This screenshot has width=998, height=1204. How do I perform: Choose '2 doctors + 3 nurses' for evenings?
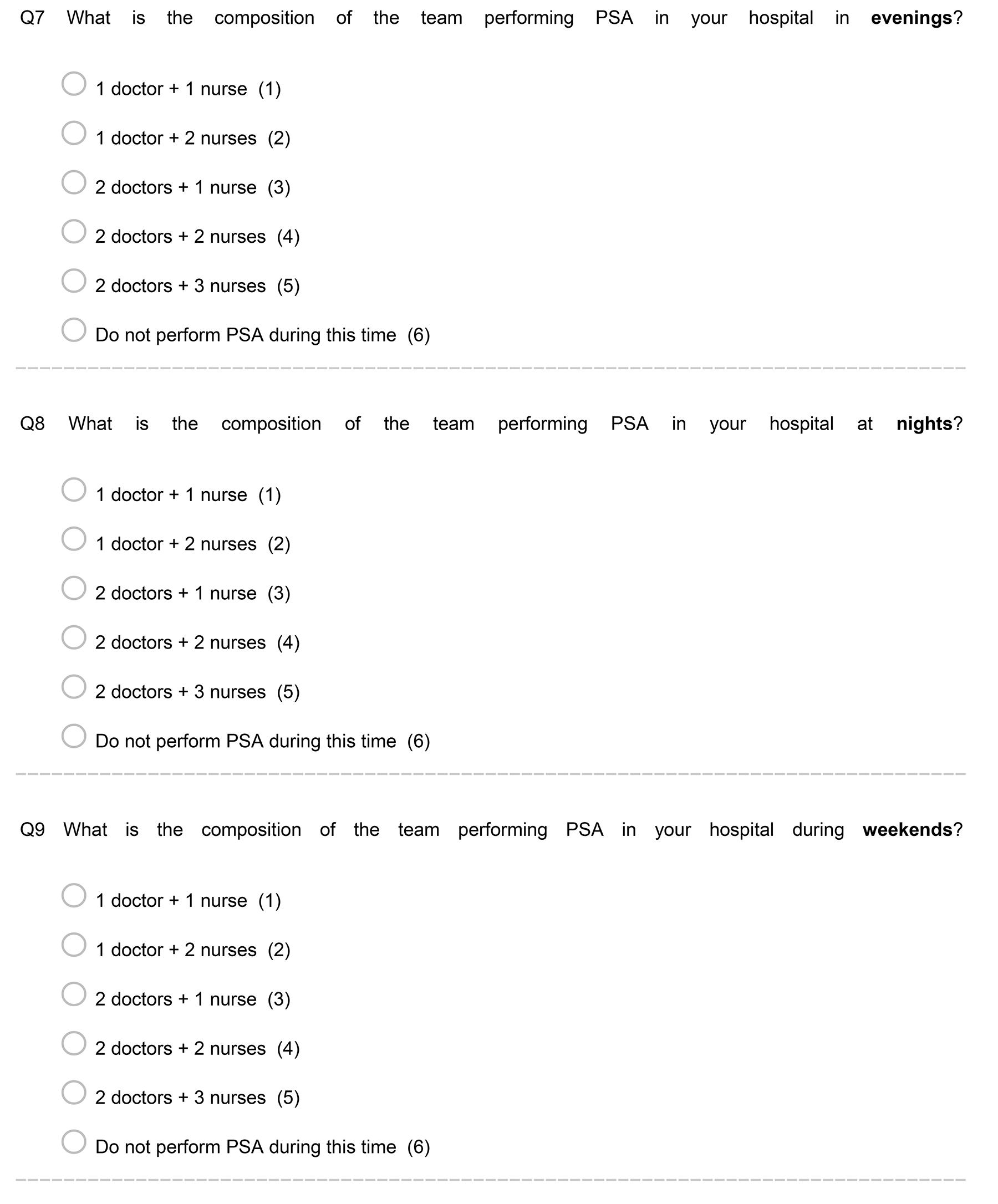coord(74,281)
